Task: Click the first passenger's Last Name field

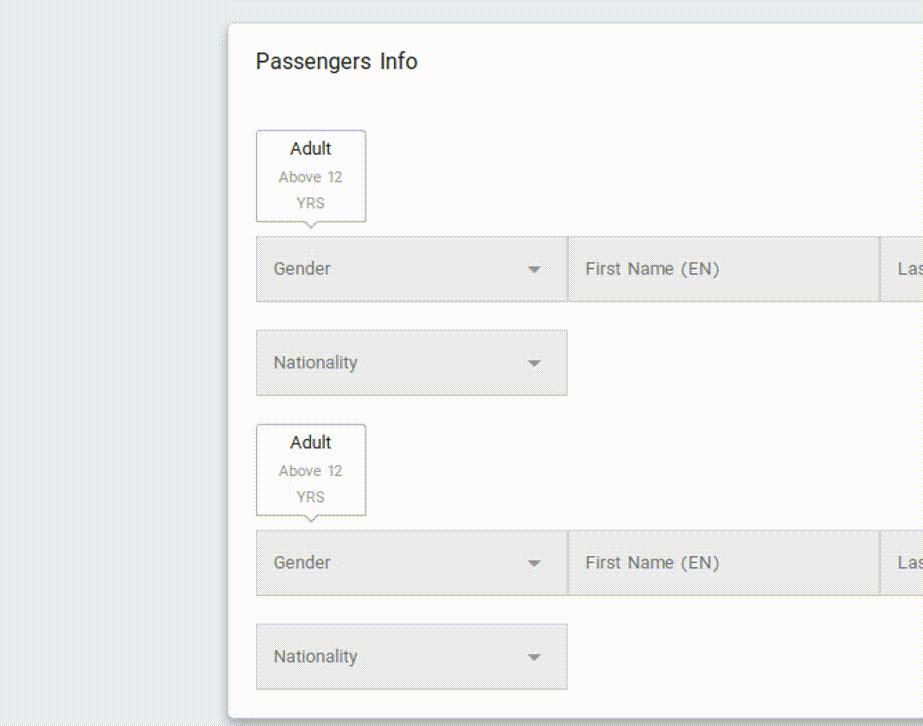Action: click(x=905, y=269)
